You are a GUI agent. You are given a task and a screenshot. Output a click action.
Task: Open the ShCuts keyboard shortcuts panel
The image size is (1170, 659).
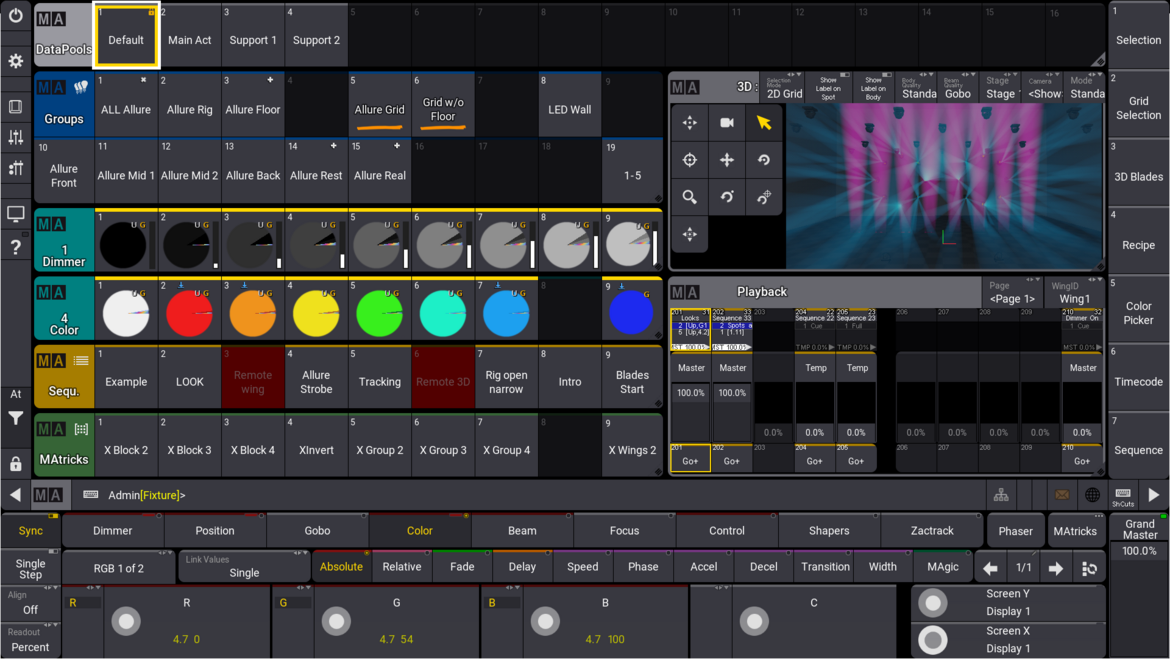(1124, 494)
